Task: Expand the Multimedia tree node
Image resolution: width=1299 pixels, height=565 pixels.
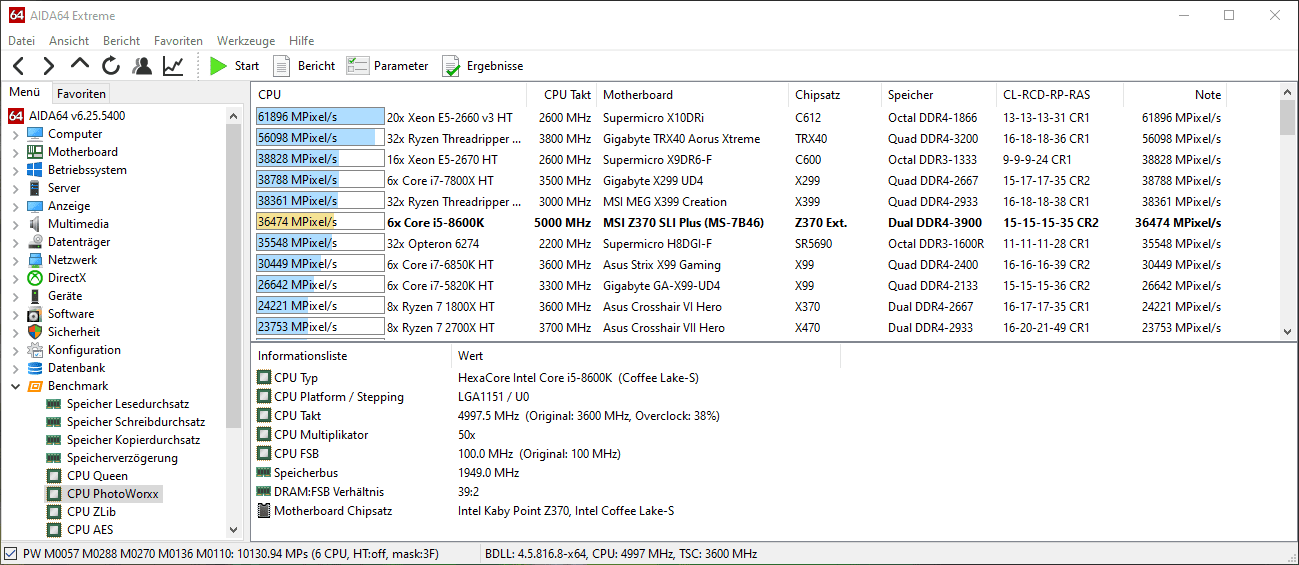Action: pyautogui.click(x=15, y=224)
